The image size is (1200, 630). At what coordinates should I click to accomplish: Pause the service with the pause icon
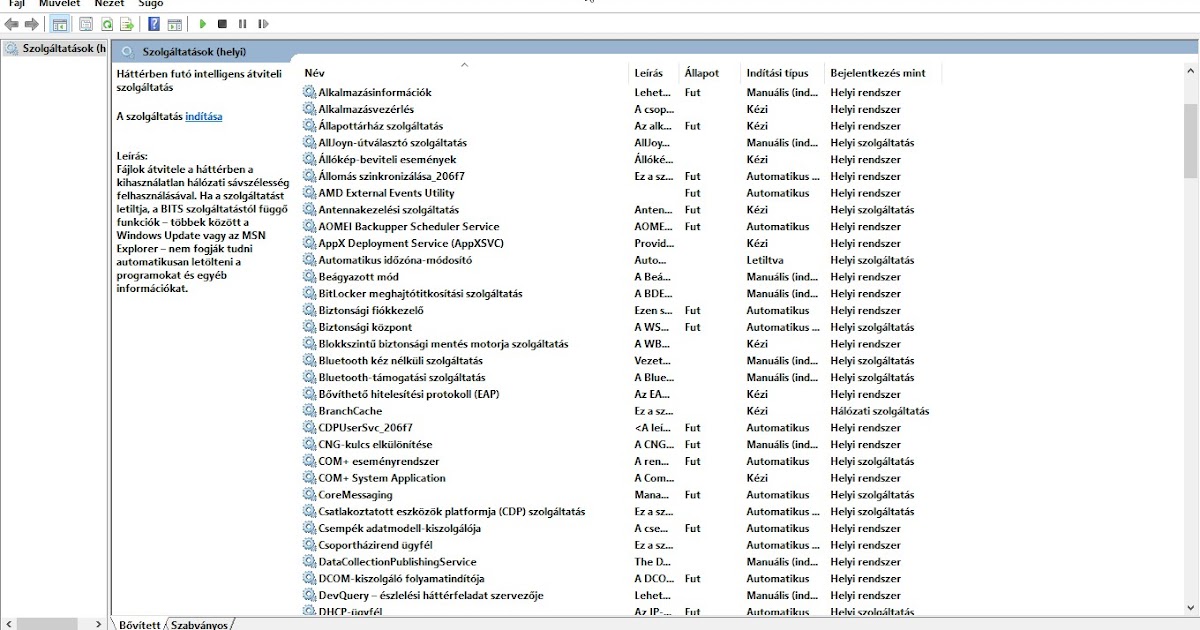(x=242, y=24)
